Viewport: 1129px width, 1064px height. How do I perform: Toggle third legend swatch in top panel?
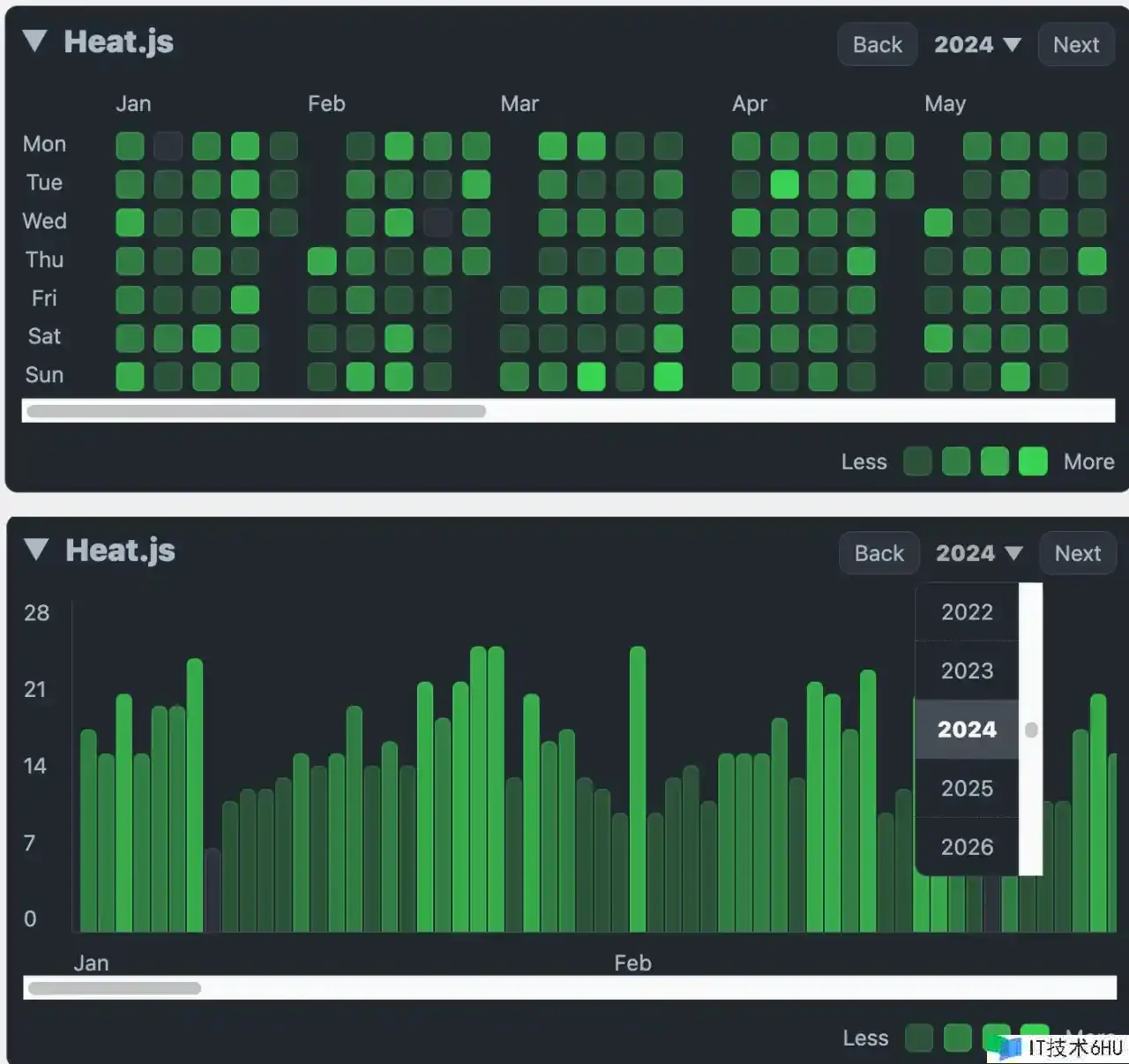click(x=995, y=461)
